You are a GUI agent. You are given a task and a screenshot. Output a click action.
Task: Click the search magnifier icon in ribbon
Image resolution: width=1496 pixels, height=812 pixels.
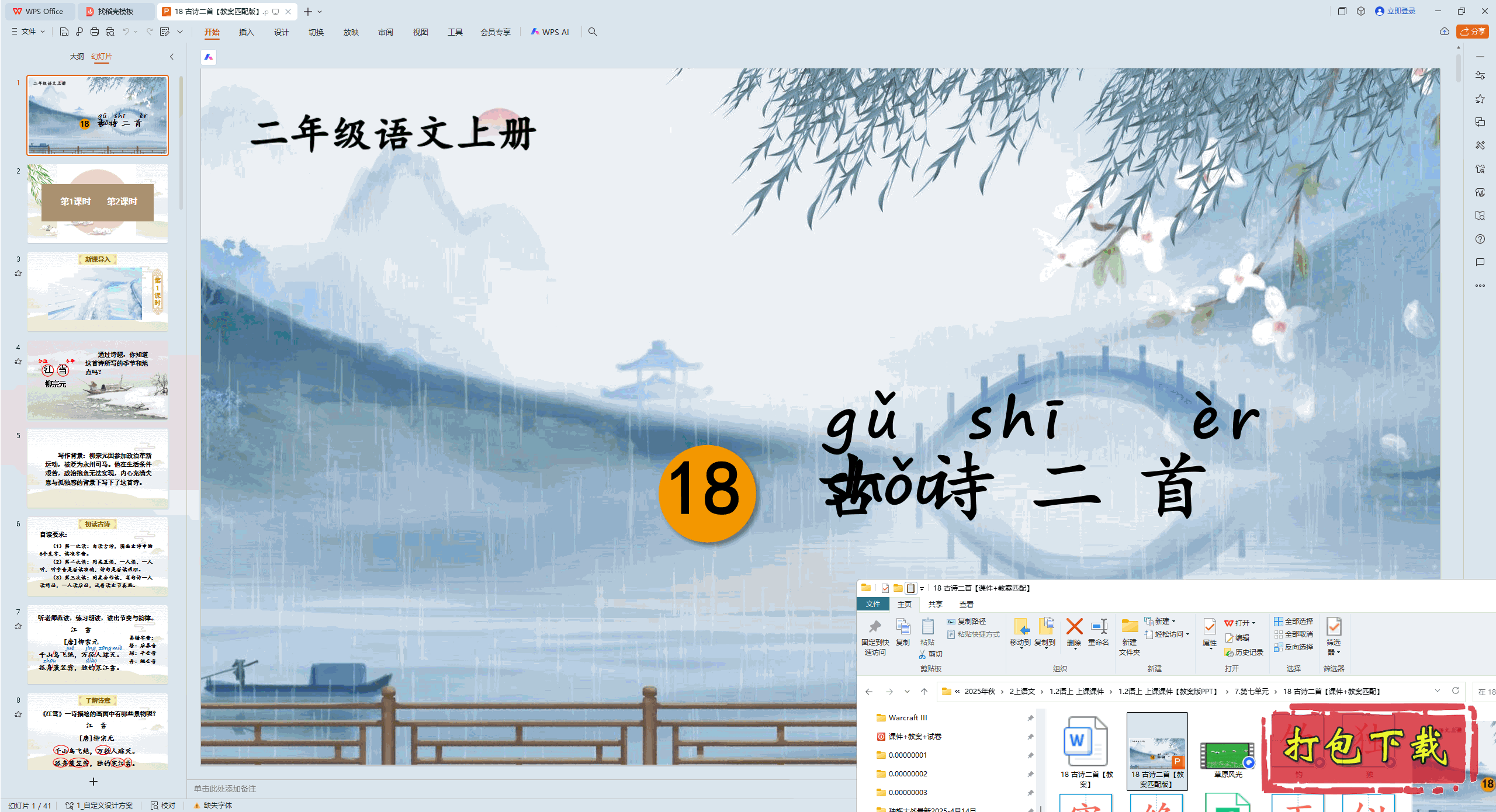pos(593,32)
